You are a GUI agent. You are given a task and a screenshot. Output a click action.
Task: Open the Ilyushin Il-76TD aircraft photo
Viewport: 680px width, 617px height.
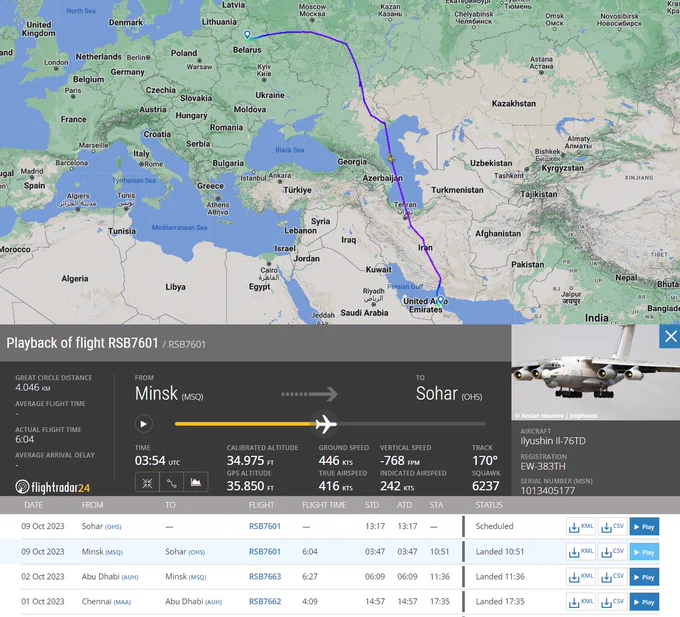click(x=595, y=372)
